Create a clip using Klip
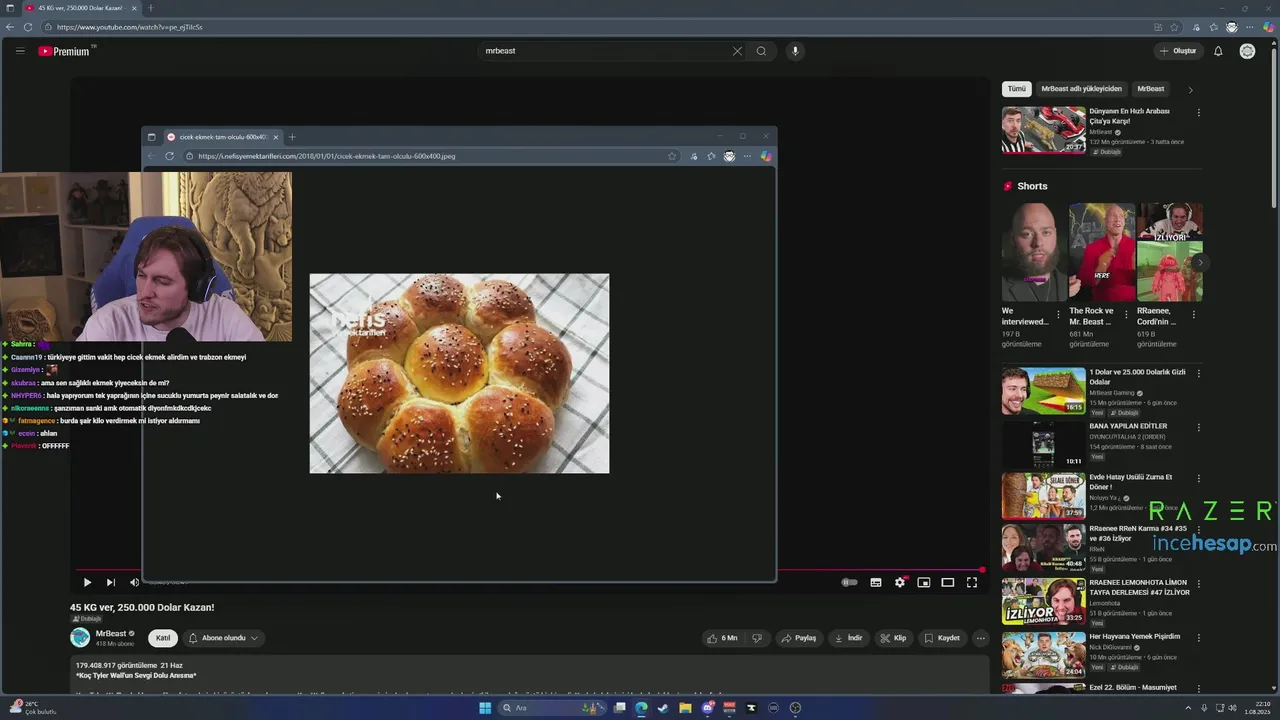This screenshot has width=1280, height=720. click(893, 638)
